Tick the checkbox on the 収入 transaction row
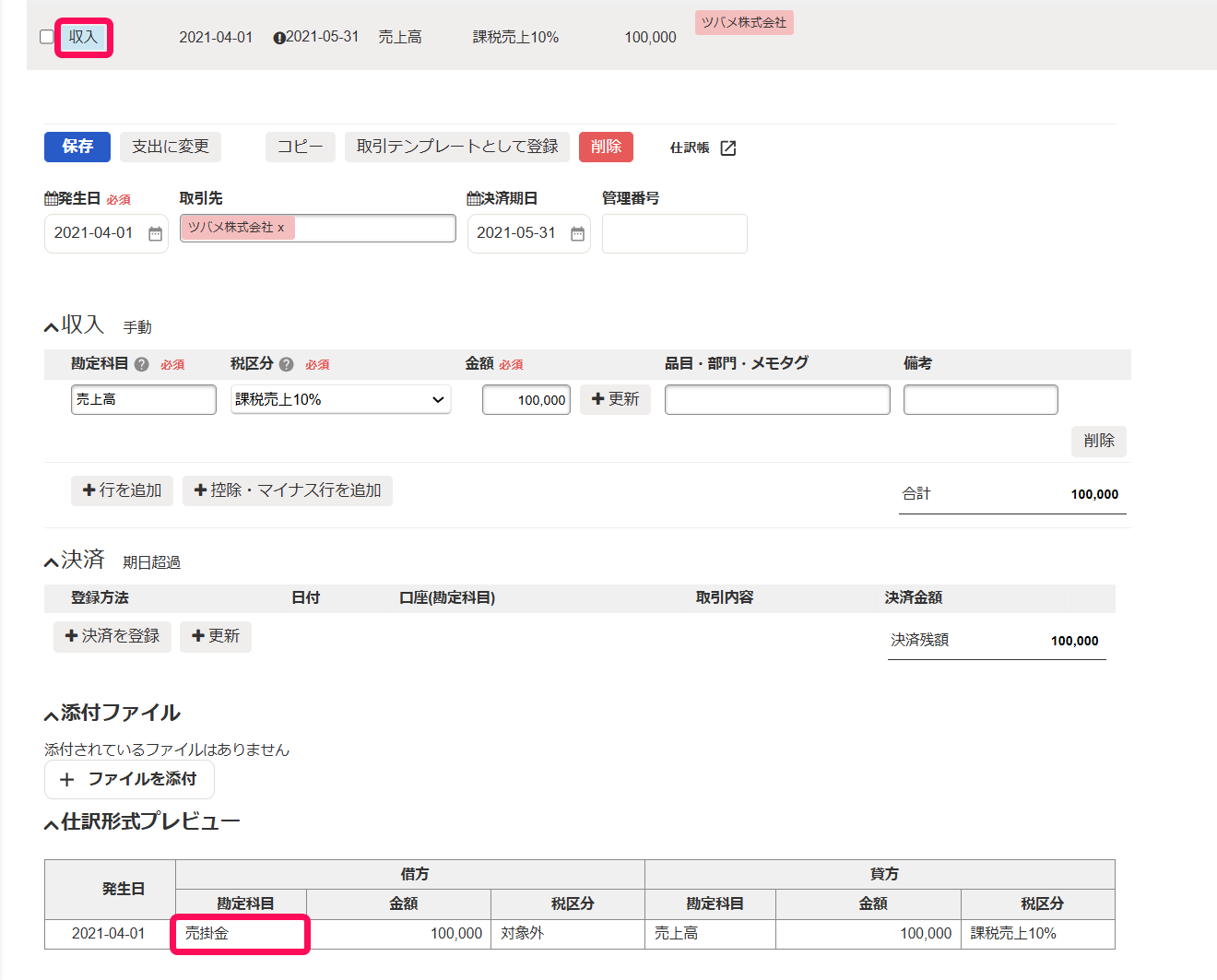 (x=47, y=37)
